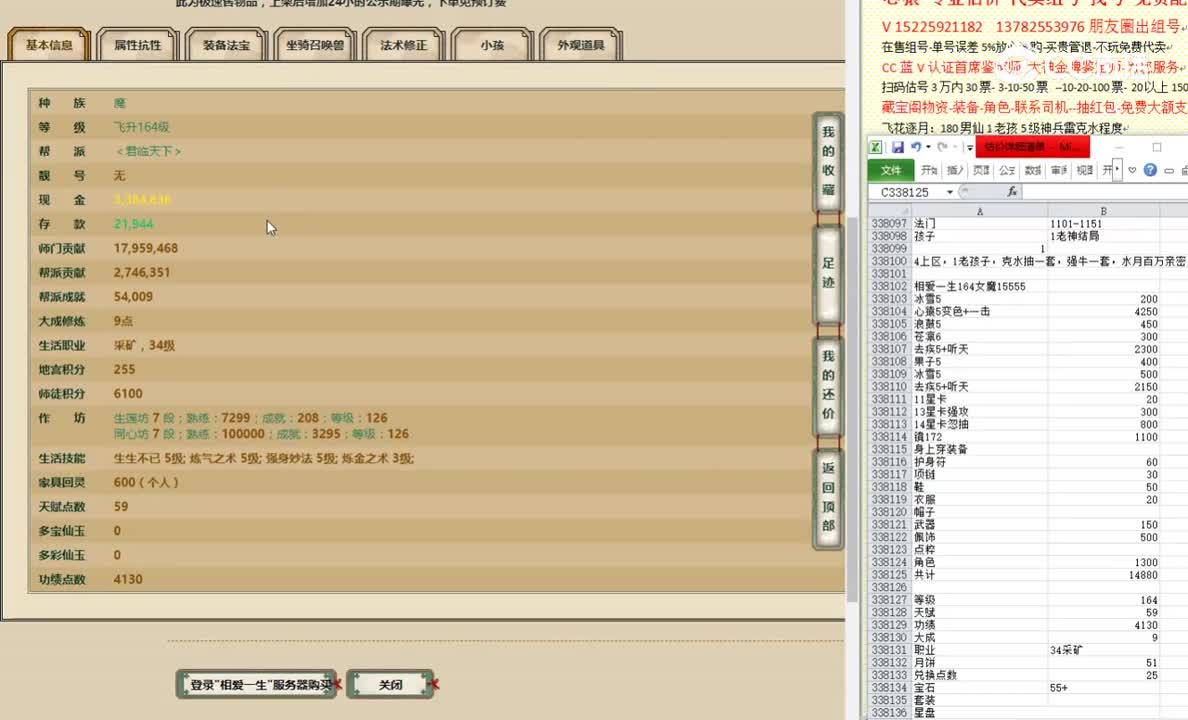Open the Name Box dropdown showing C338125
Screen dimensions: 1188x720
pyautogui.click(x=949, y=192)
